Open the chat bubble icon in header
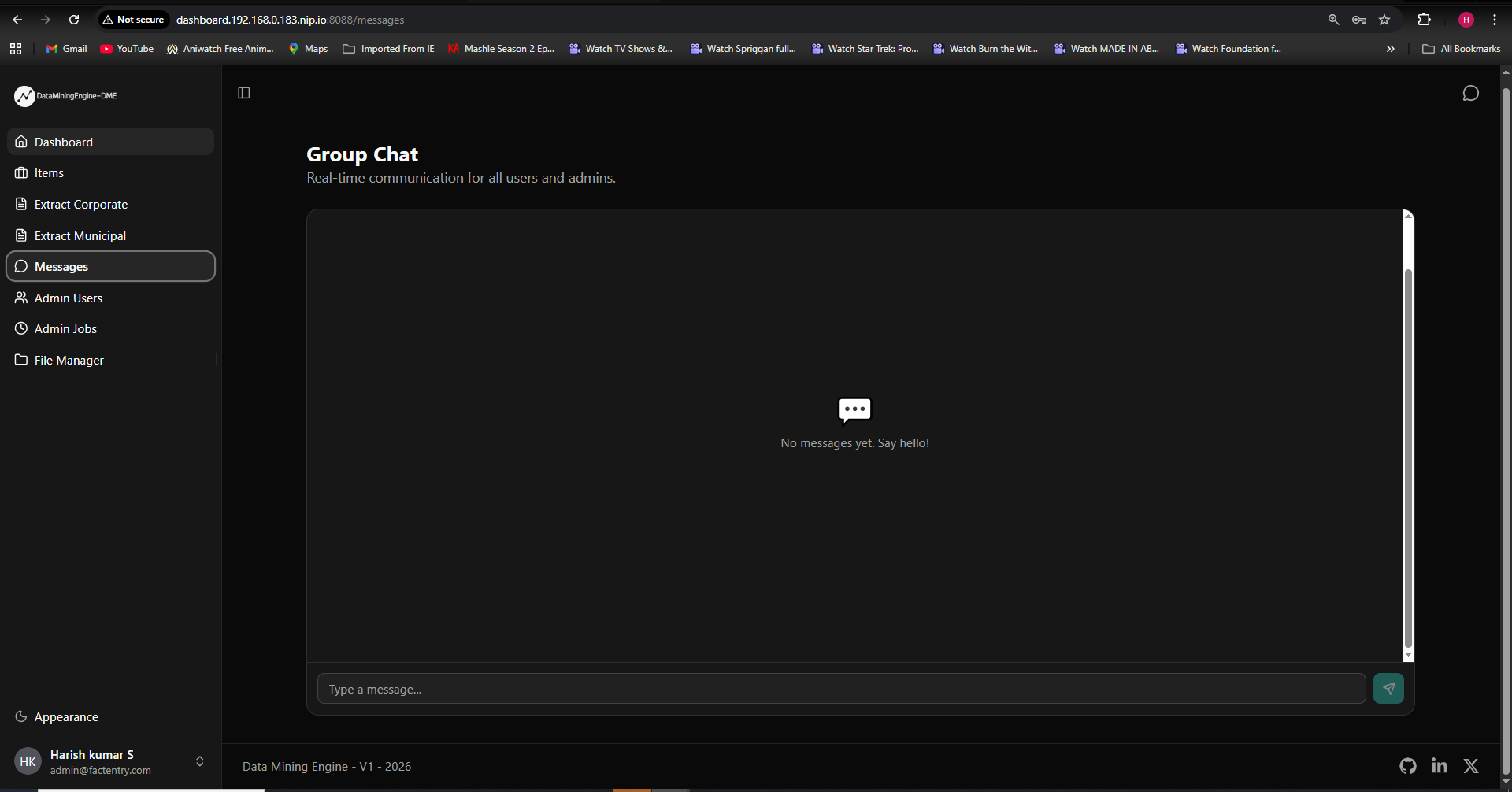The image size is (1512, 792). pyautogui.click(x=1470, y=94)
